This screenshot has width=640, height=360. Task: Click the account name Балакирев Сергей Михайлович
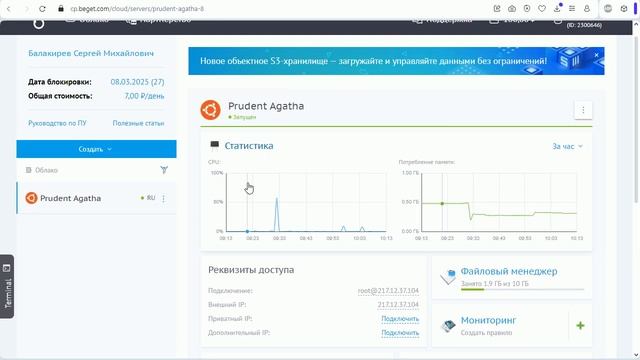click(91, 53)
